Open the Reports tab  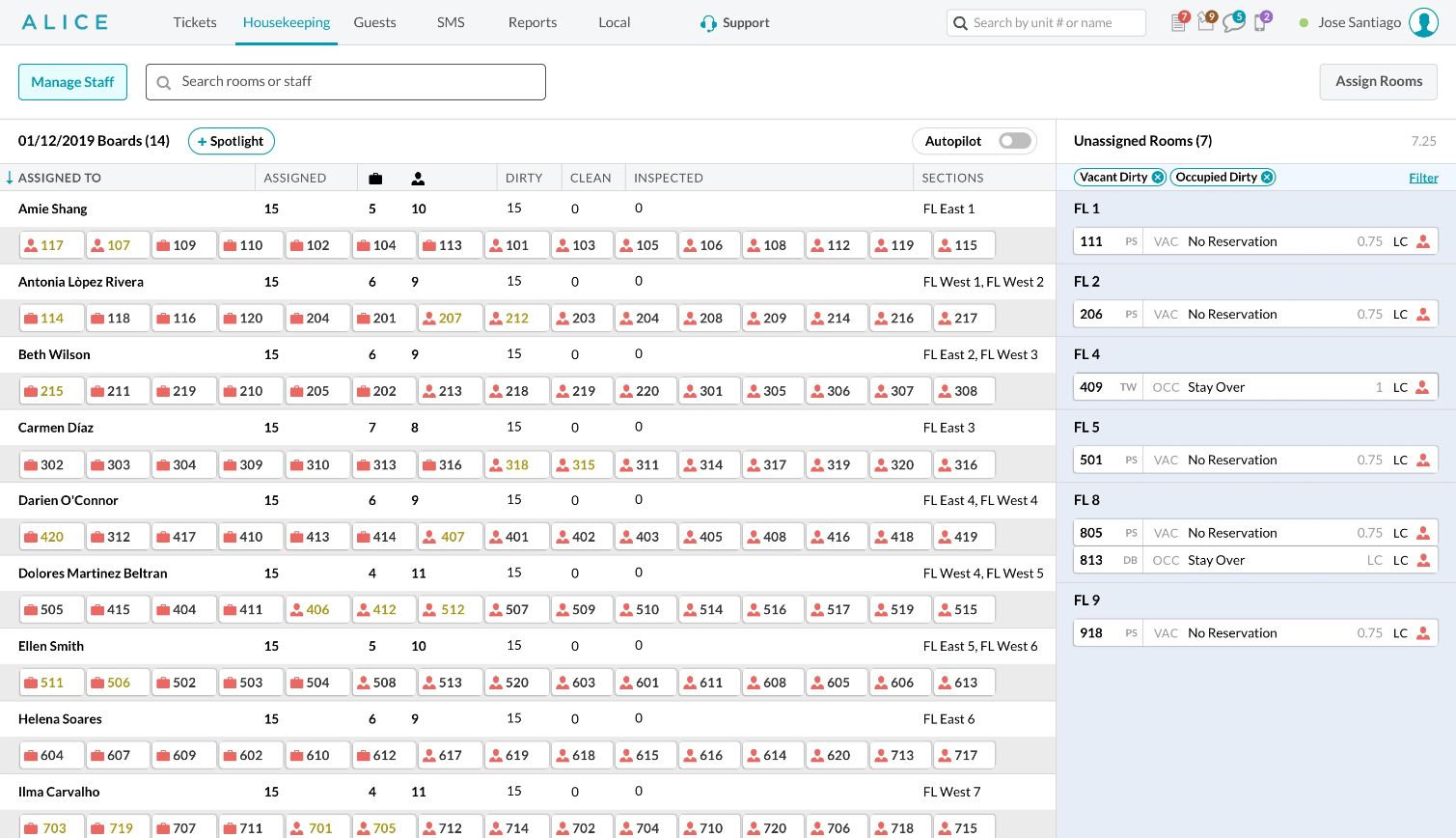(533, 22)
